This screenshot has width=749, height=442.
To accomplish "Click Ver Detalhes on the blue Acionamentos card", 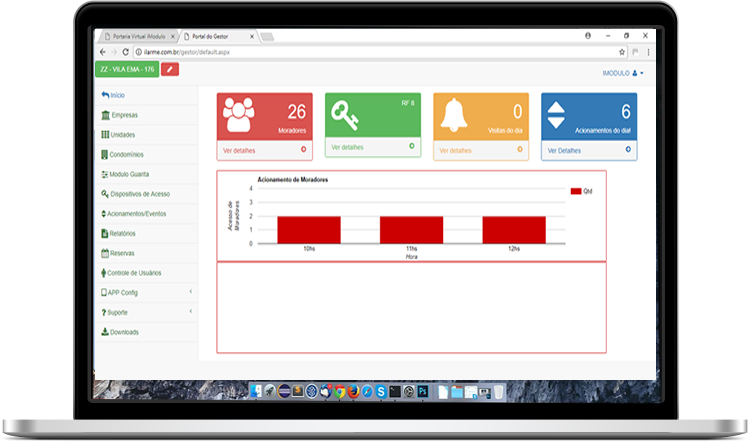I will [x=566, y=150].
